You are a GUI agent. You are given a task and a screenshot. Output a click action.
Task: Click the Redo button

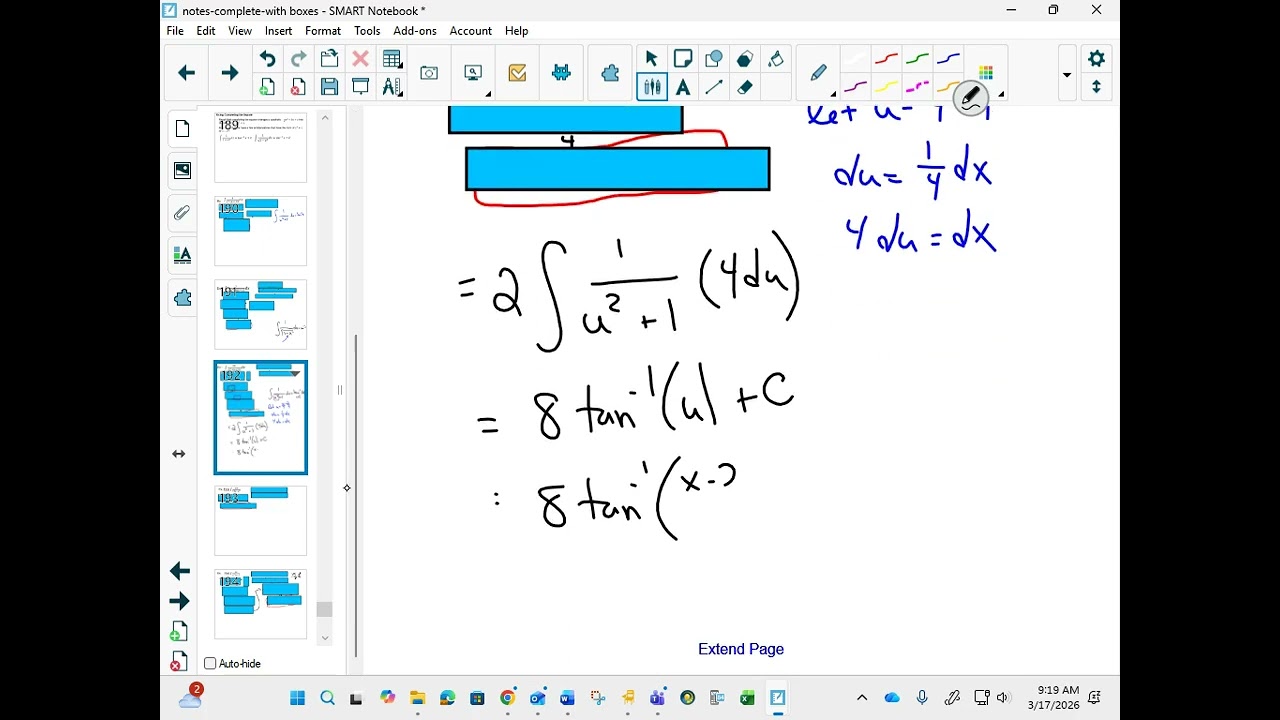click(x=298, y=59)
